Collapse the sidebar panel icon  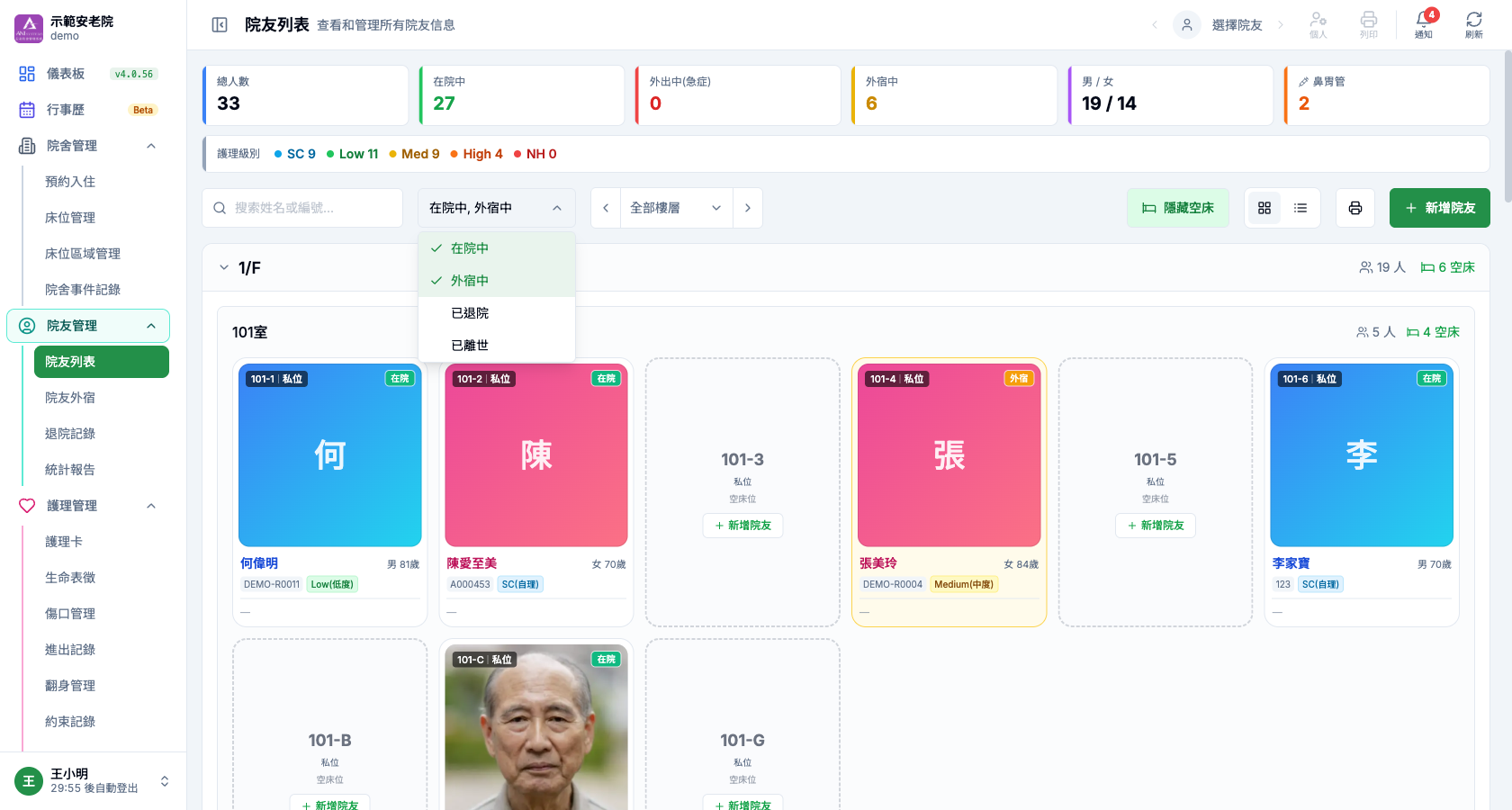click(220, 25)
